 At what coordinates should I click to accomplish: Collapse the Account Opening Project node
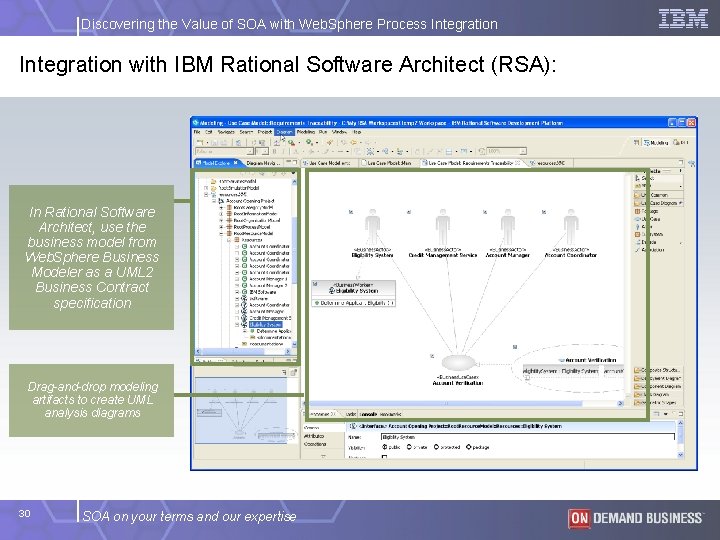214,201
